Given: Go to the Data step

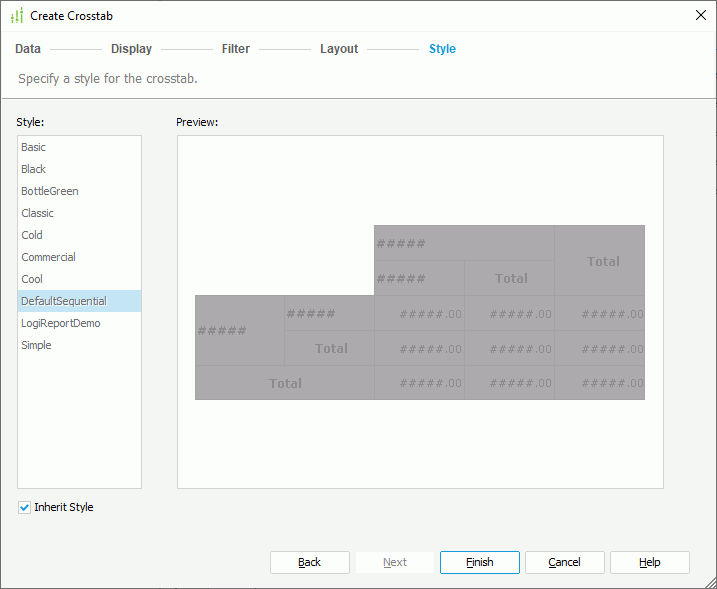Looking at the screenshot, I should (x=28, y=49).
